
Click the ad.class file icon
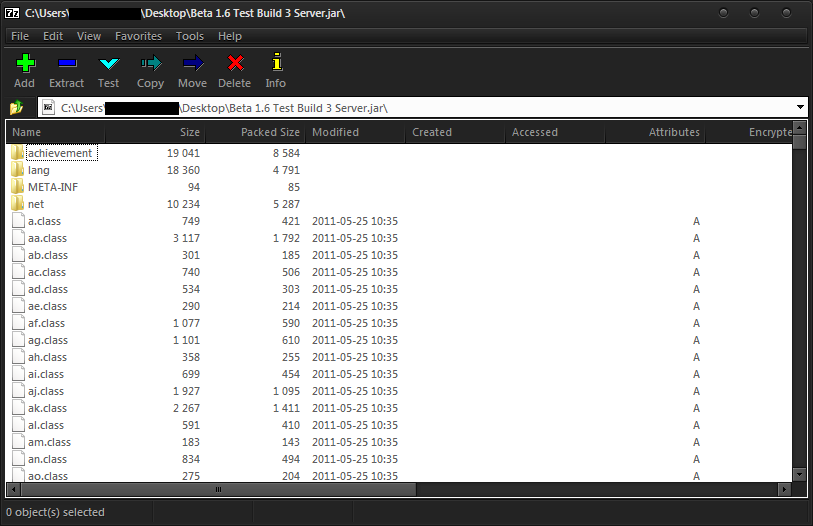[19, 288]
